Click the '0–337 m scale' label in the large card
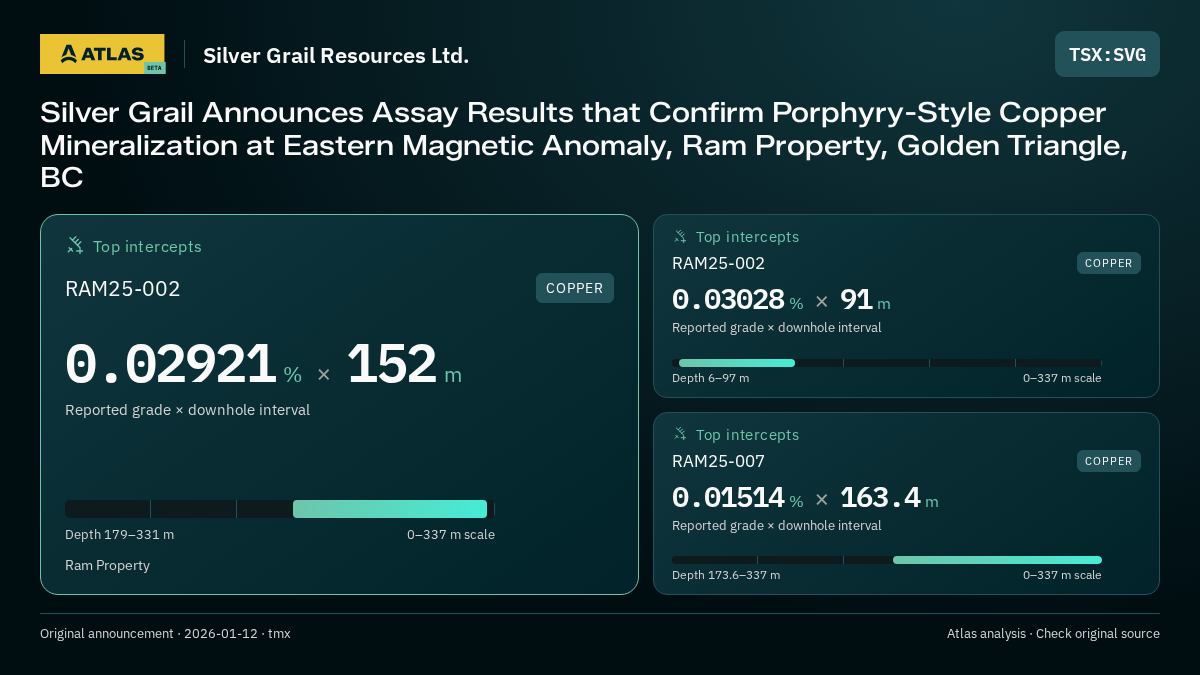 coord(451,534)
